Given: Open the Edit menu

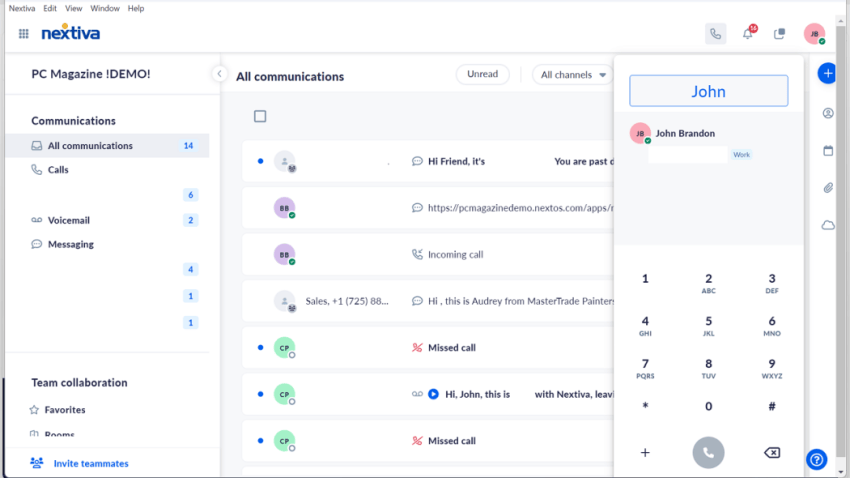Looking at the screenshot, I should point(50,8).
